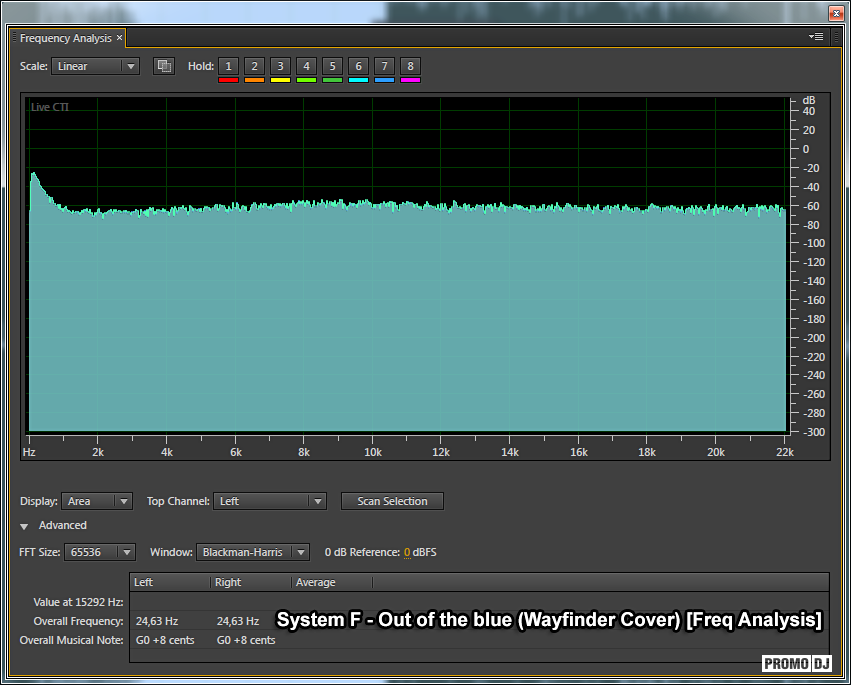The image size is (851, 685).
Task: Change the Window type from Blackman-Harris
Action: [252, 552]
